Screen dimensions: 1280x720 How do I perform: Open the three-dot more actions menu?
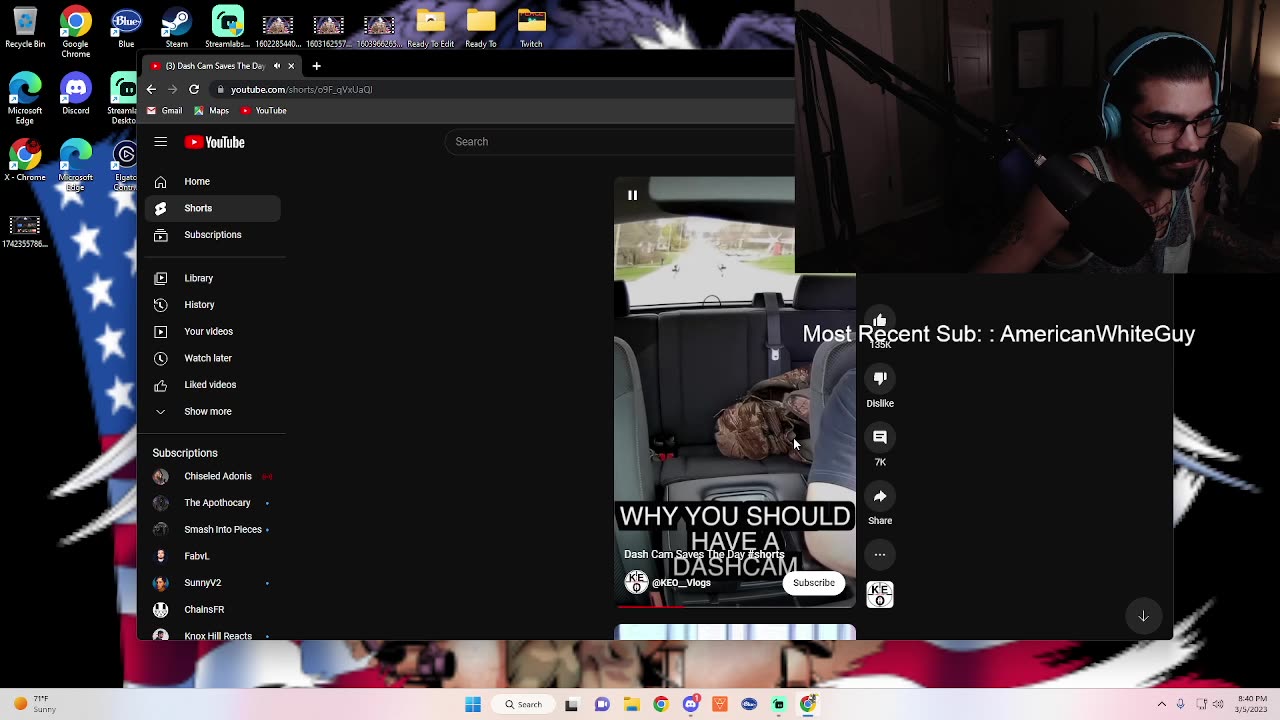[x=880, y=554]
